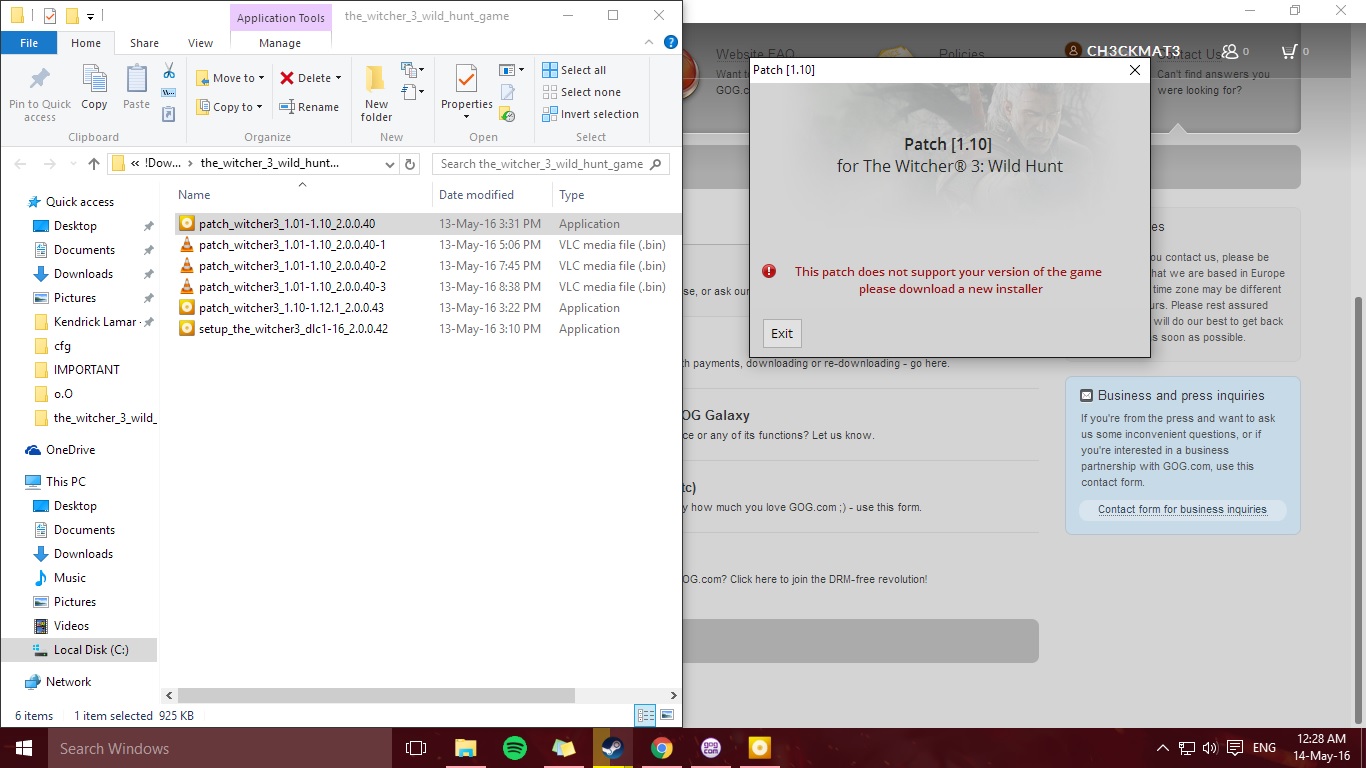Image resolution: width=1366 pixels, height=768 pixels.
Task: Click the Copy path icon in Clipboard group
Action: pos(169,93)
